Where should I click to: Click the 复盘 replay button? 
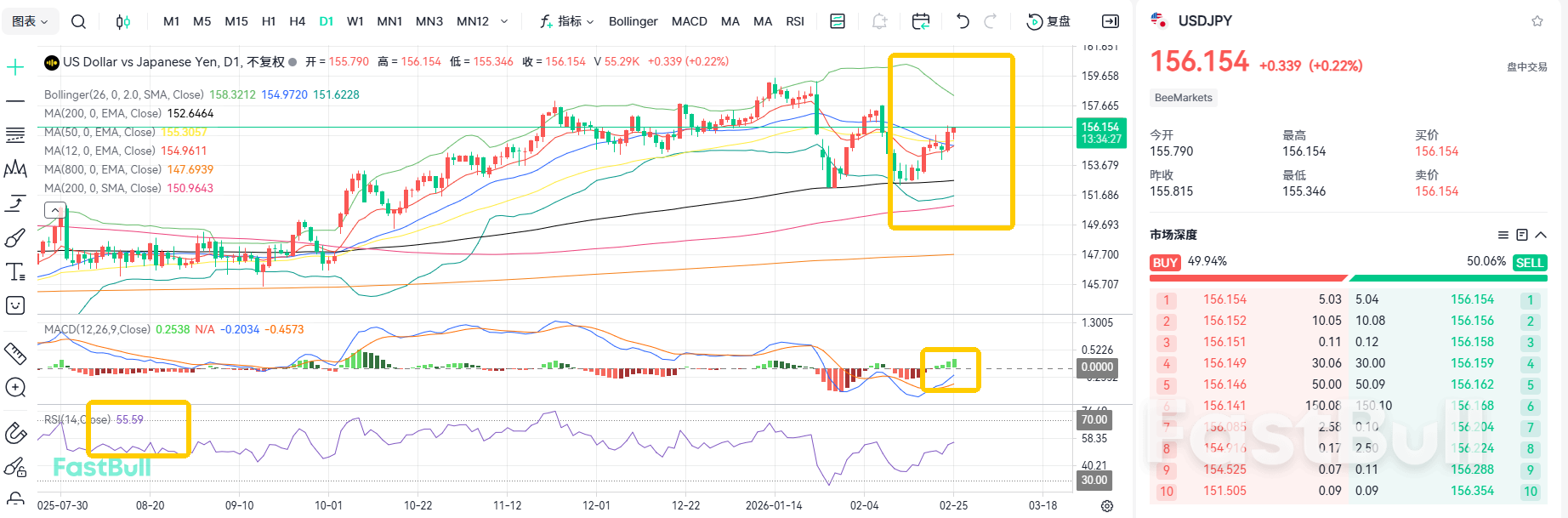pos(1049,21)
